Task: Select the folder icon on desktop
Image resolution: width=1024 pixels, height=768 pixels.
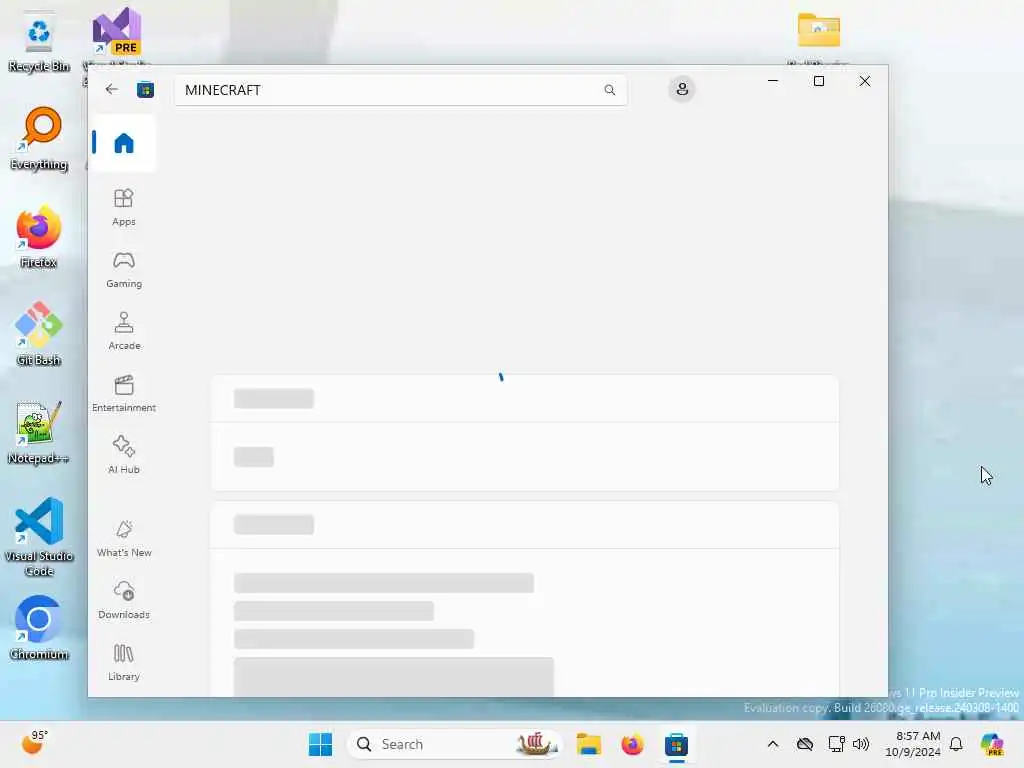Action: point(818,31)
